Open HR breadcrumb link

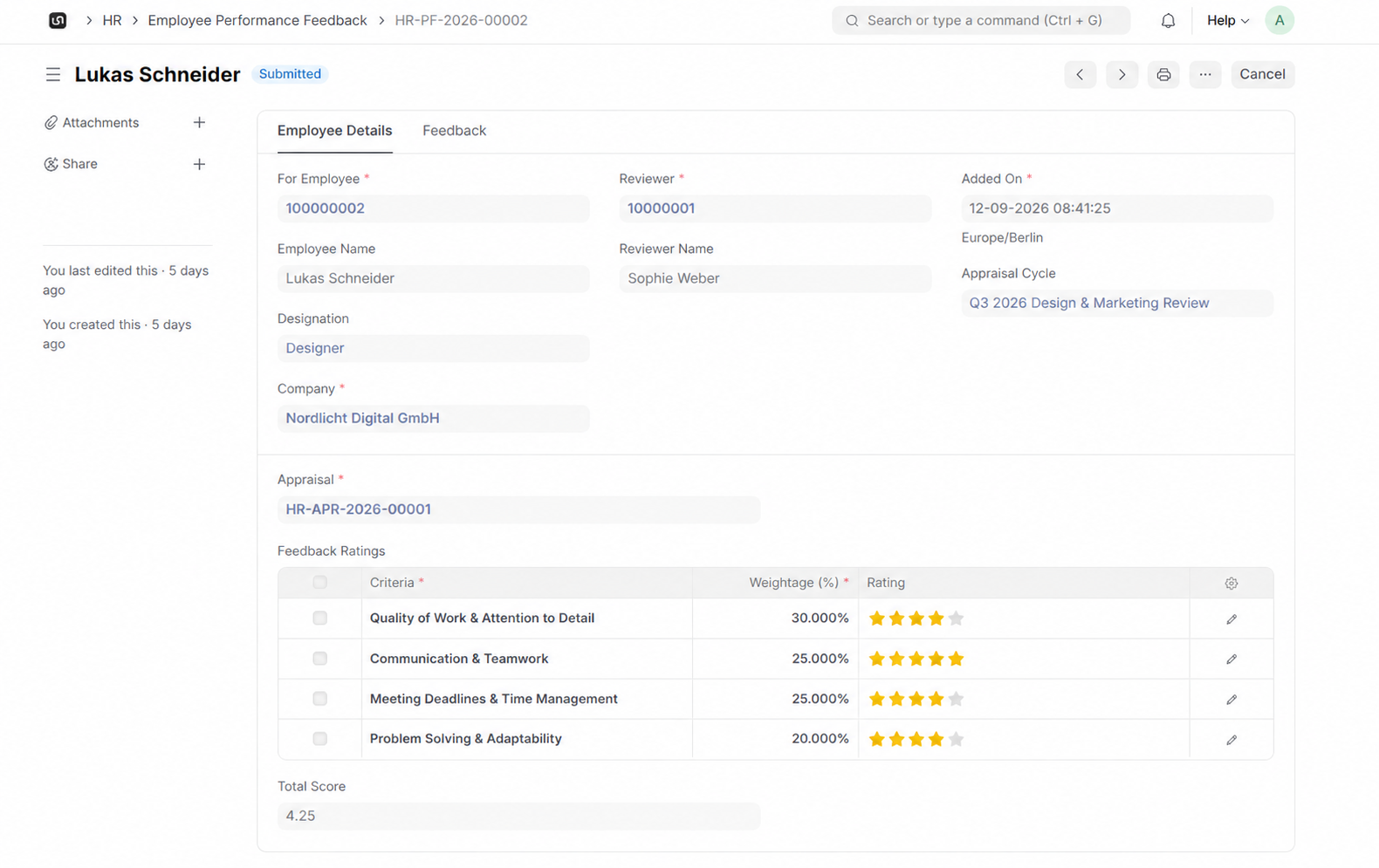click(112, 20)
